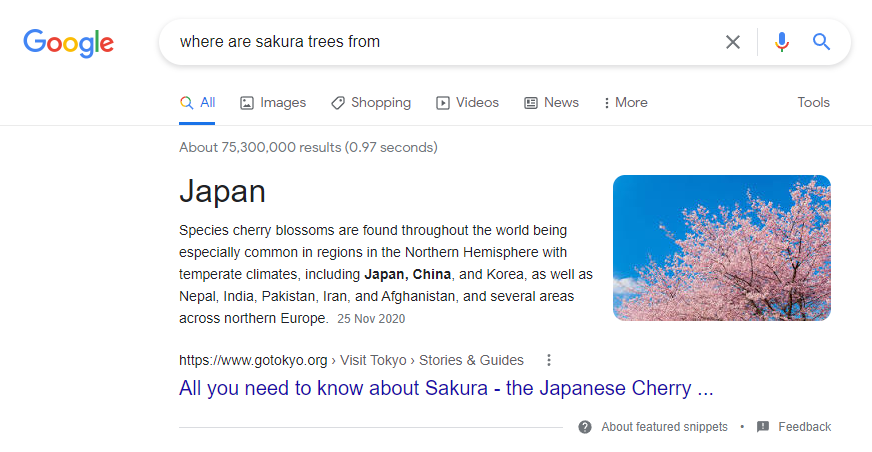
Task: Click the About featured snippets link
Action: pos(664,427)
